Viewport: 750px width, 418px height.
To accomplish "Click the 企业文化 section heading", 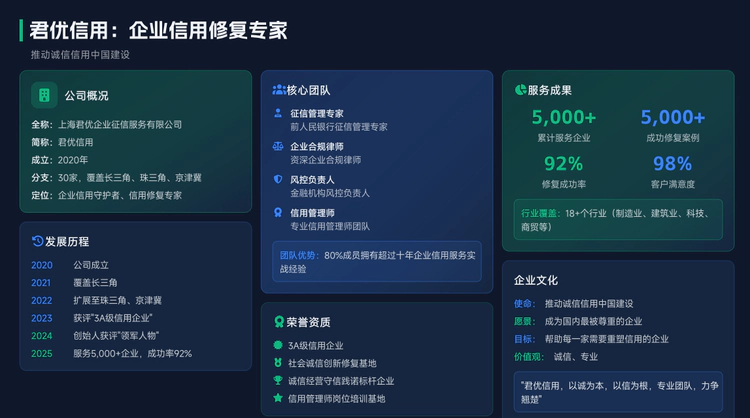I will [536, 280].
